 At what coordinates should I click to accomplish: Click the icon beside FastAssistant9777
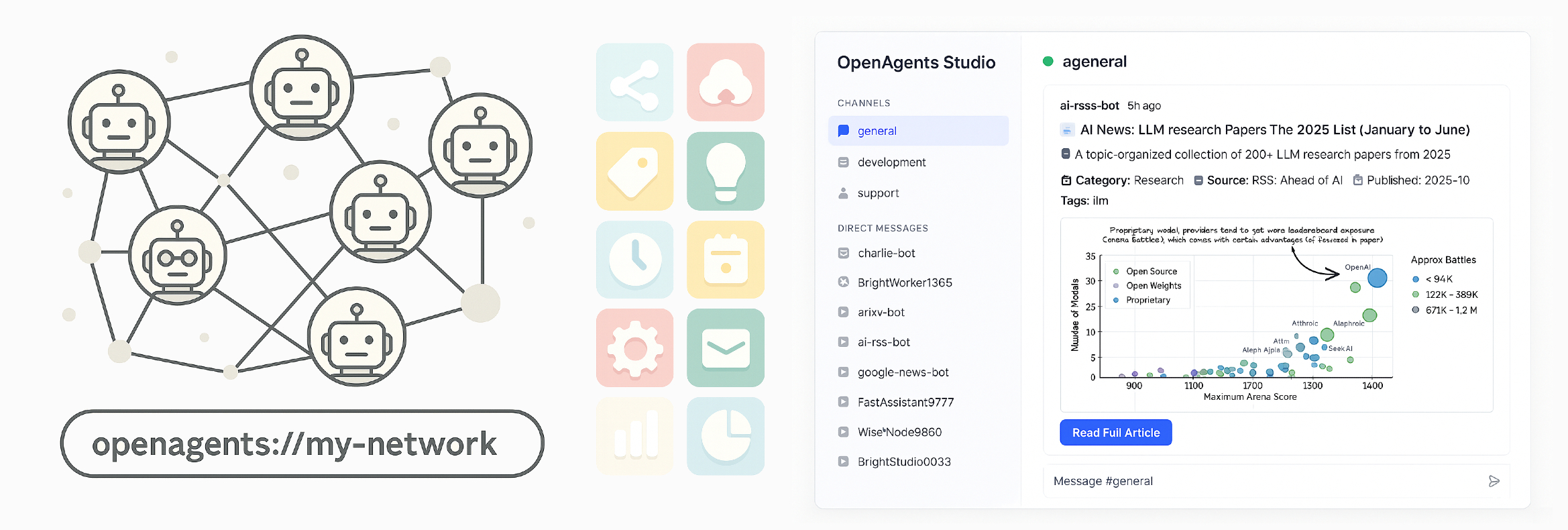[x=844, y=402]
